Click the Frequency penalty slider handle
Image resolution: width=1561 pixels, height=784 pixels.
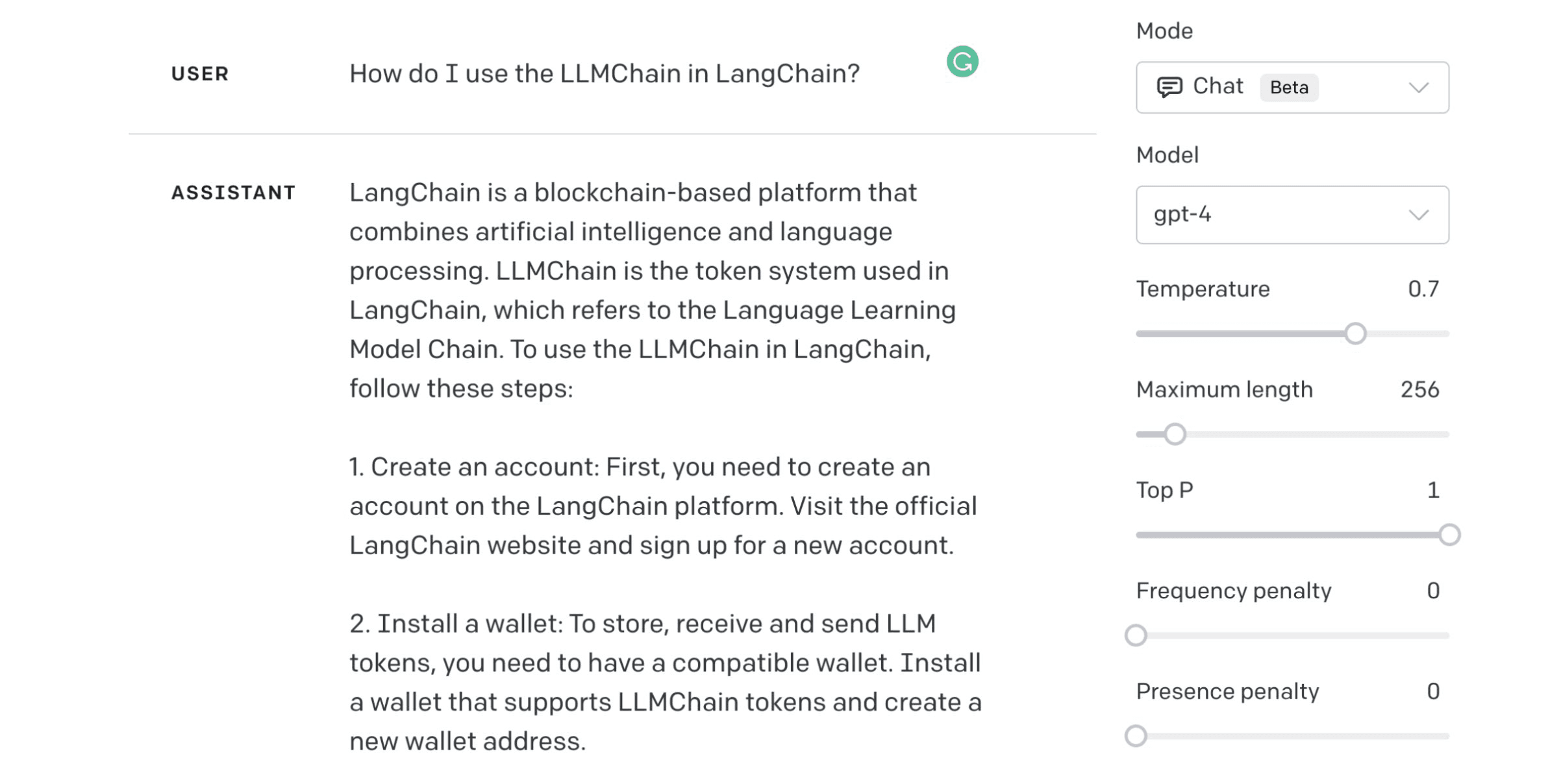[1136, 635]
